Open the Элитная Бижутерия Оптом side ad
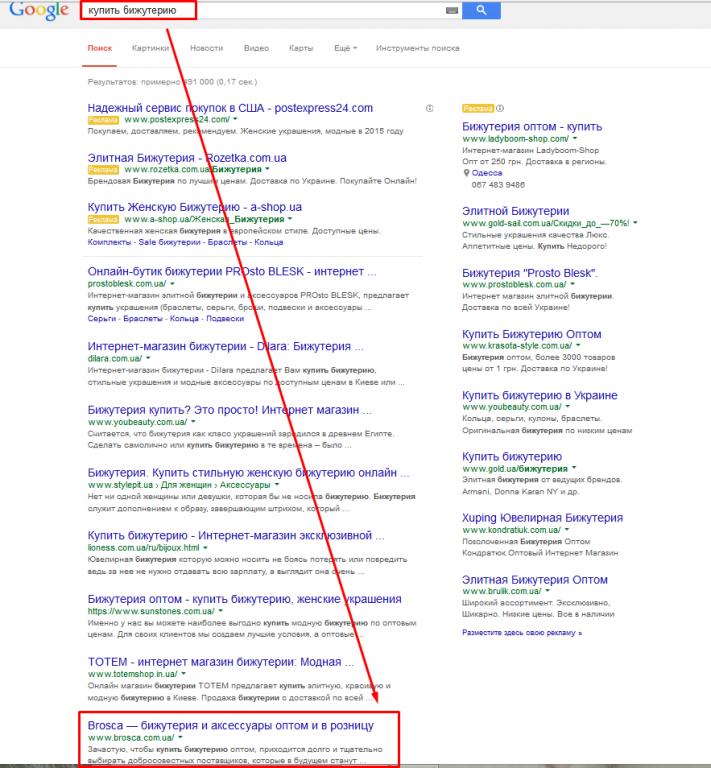Viewport: 711px width, 768px height. coord(535,579)
